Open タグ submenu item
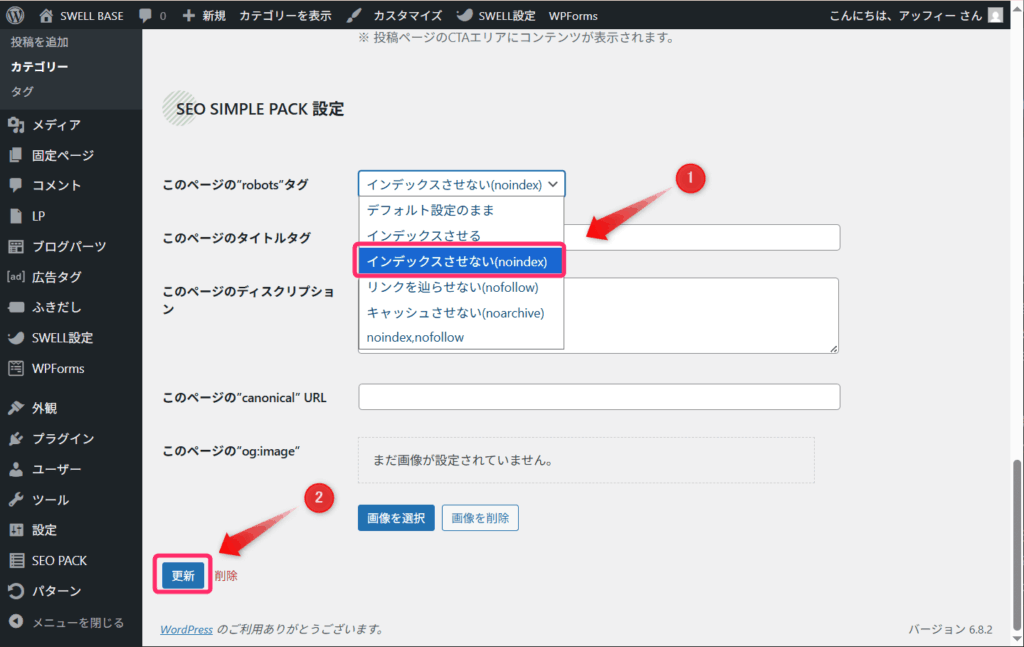This screenshot has height=647, width=1024. [22, 91]
